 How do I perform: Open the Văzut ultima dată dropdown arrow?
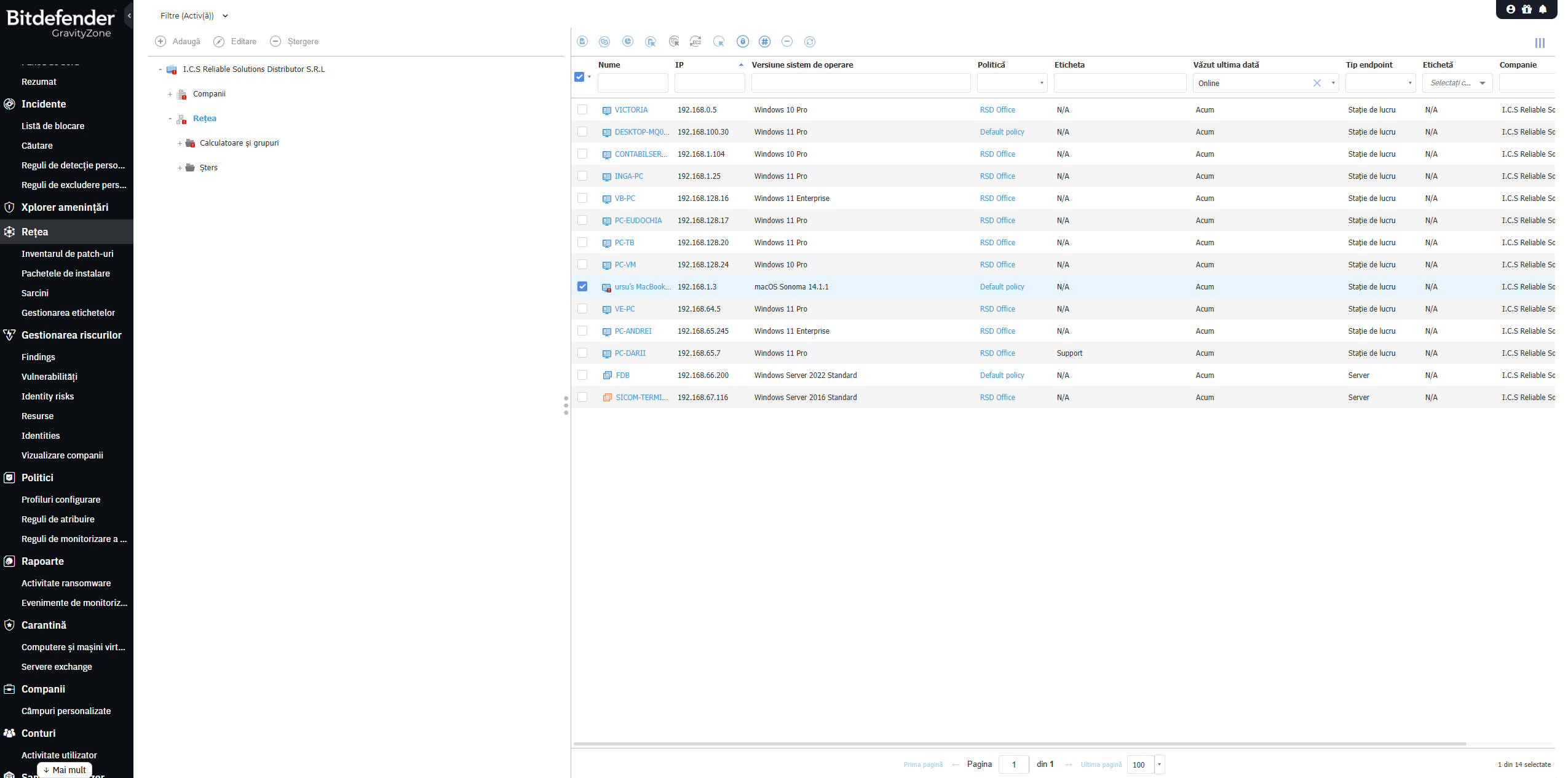[1333, 83]
